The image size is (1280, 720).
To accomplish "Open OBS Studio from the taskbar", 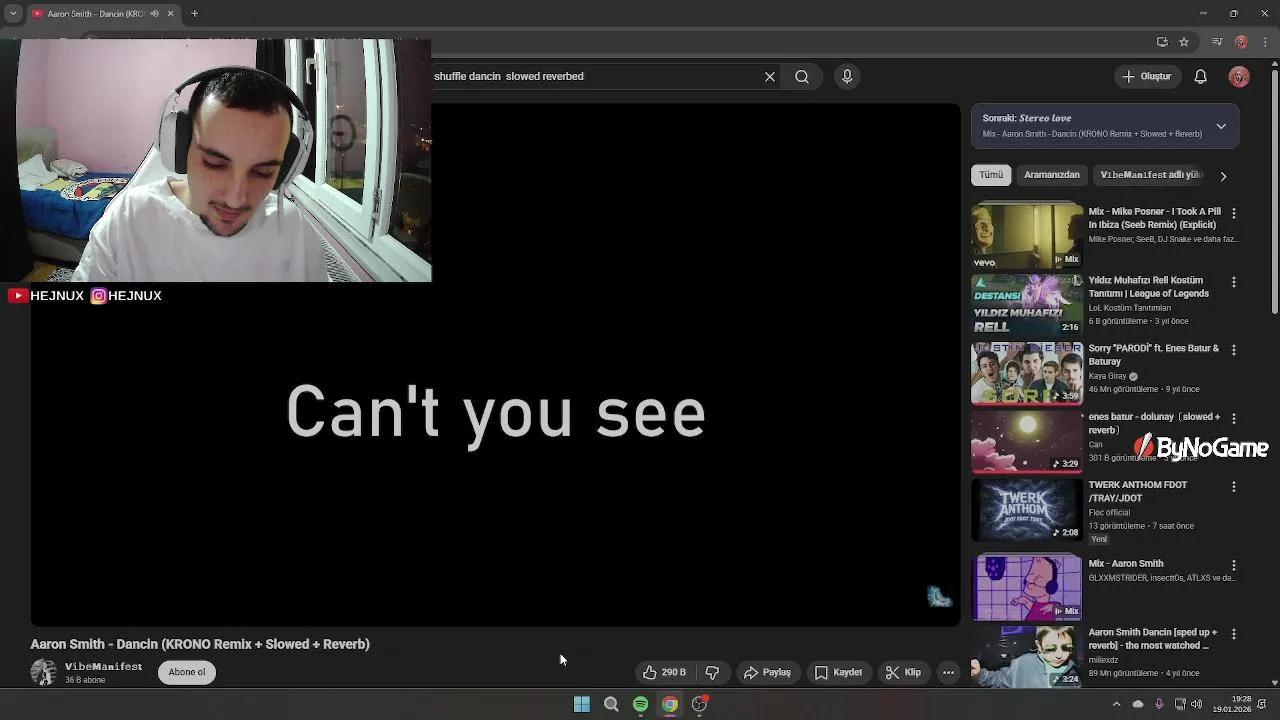I will coord(700,704).
